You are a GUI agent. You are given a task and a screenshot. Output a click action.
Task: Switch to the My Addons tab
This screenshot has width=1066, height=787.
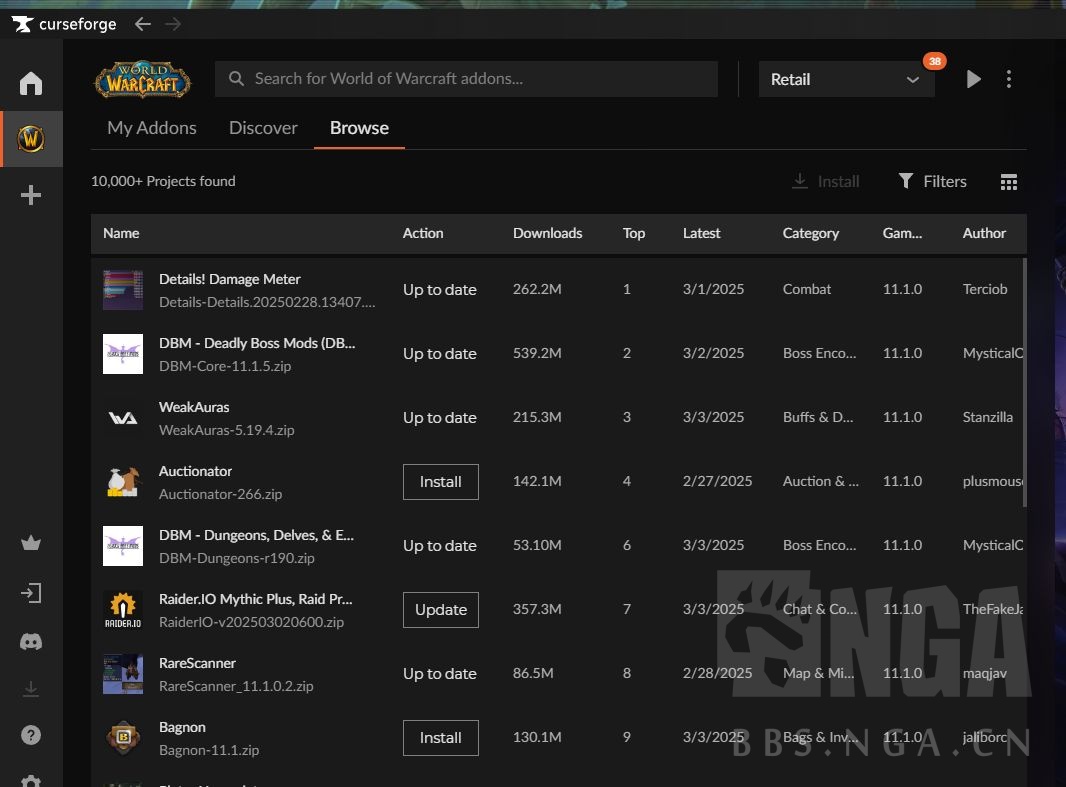pyautogui.click(x=152, y=128)
